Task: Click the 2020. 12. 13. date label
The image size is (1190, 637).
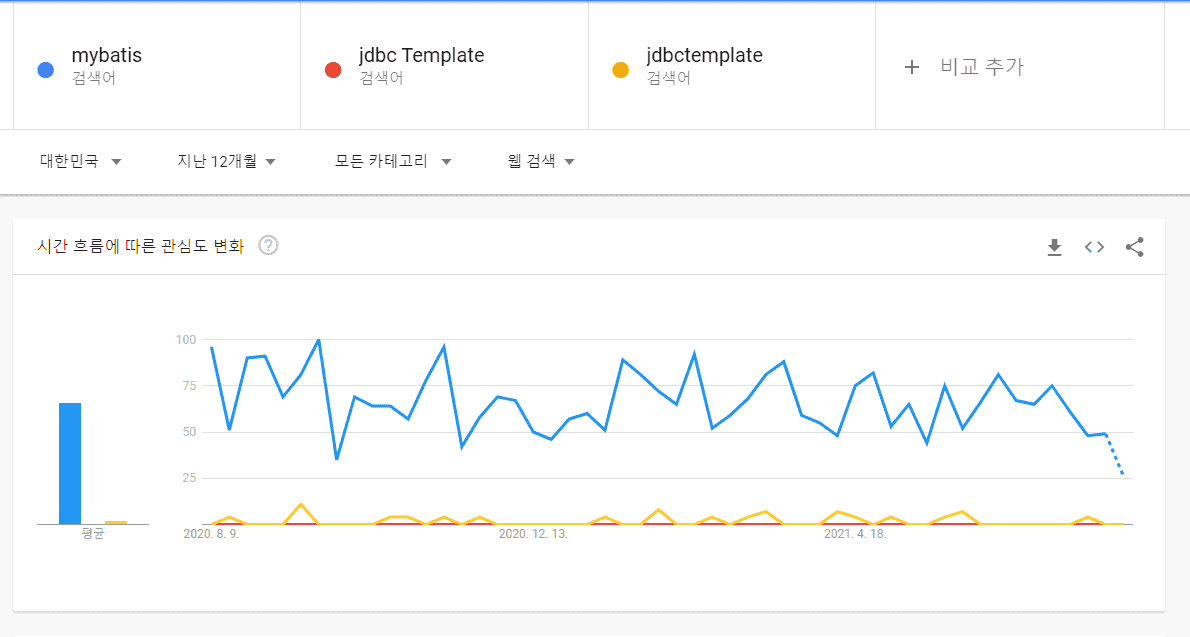Action: [533, 535]
